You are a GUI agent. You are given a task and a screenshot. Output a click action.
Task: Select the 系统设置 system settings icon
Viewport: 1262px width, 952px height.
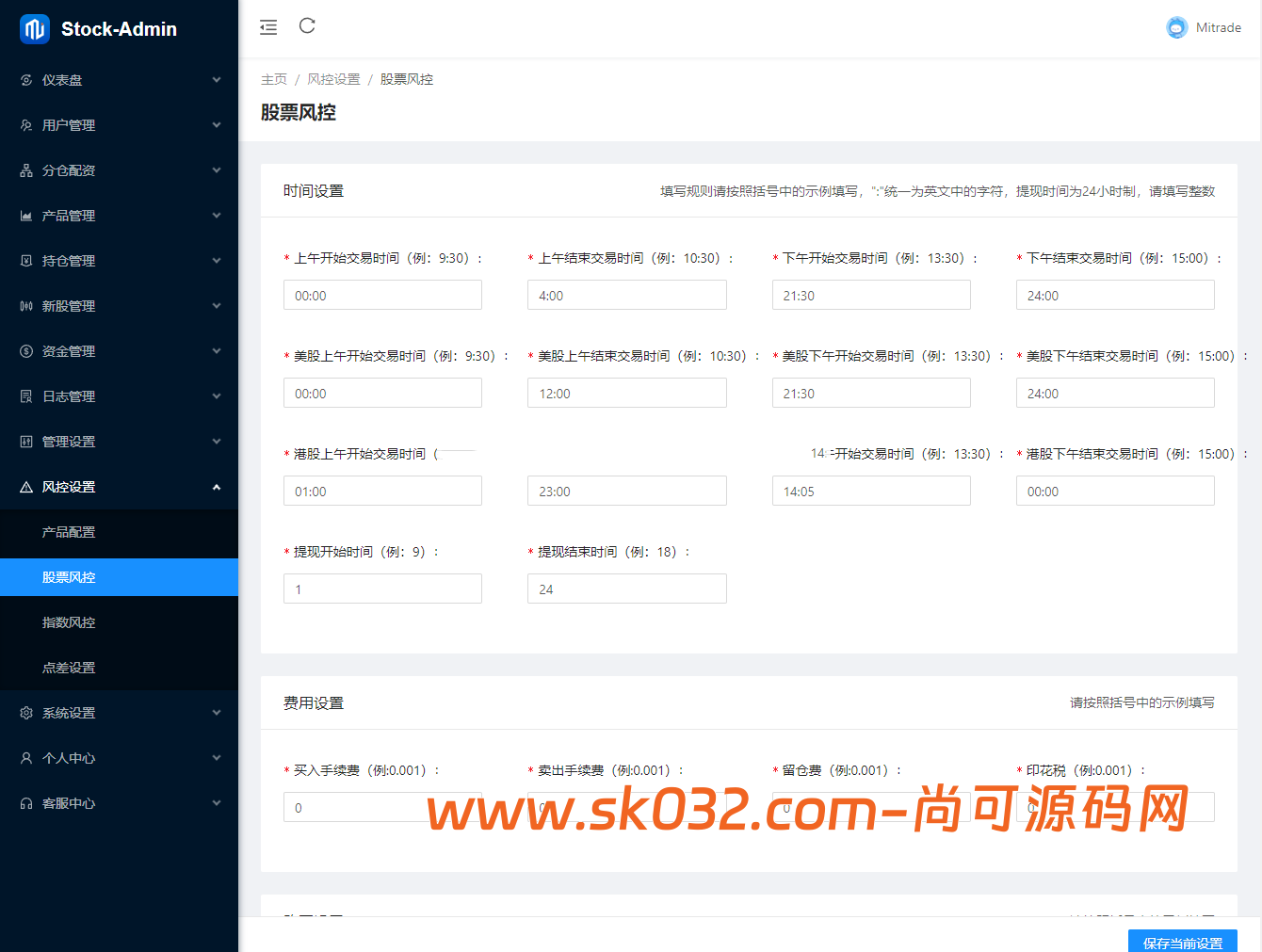26,713
